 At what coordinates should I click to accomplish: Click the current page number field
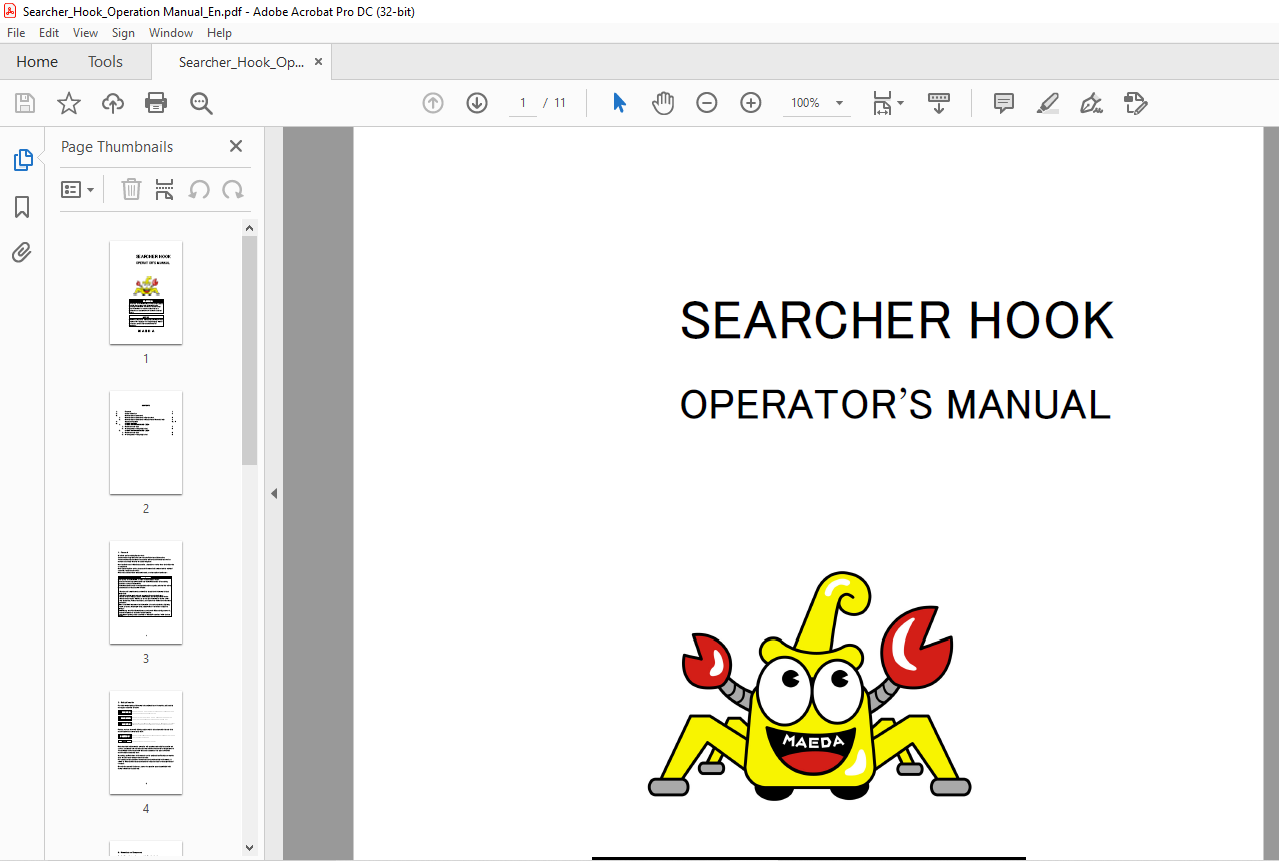click(x=523, y=103)
